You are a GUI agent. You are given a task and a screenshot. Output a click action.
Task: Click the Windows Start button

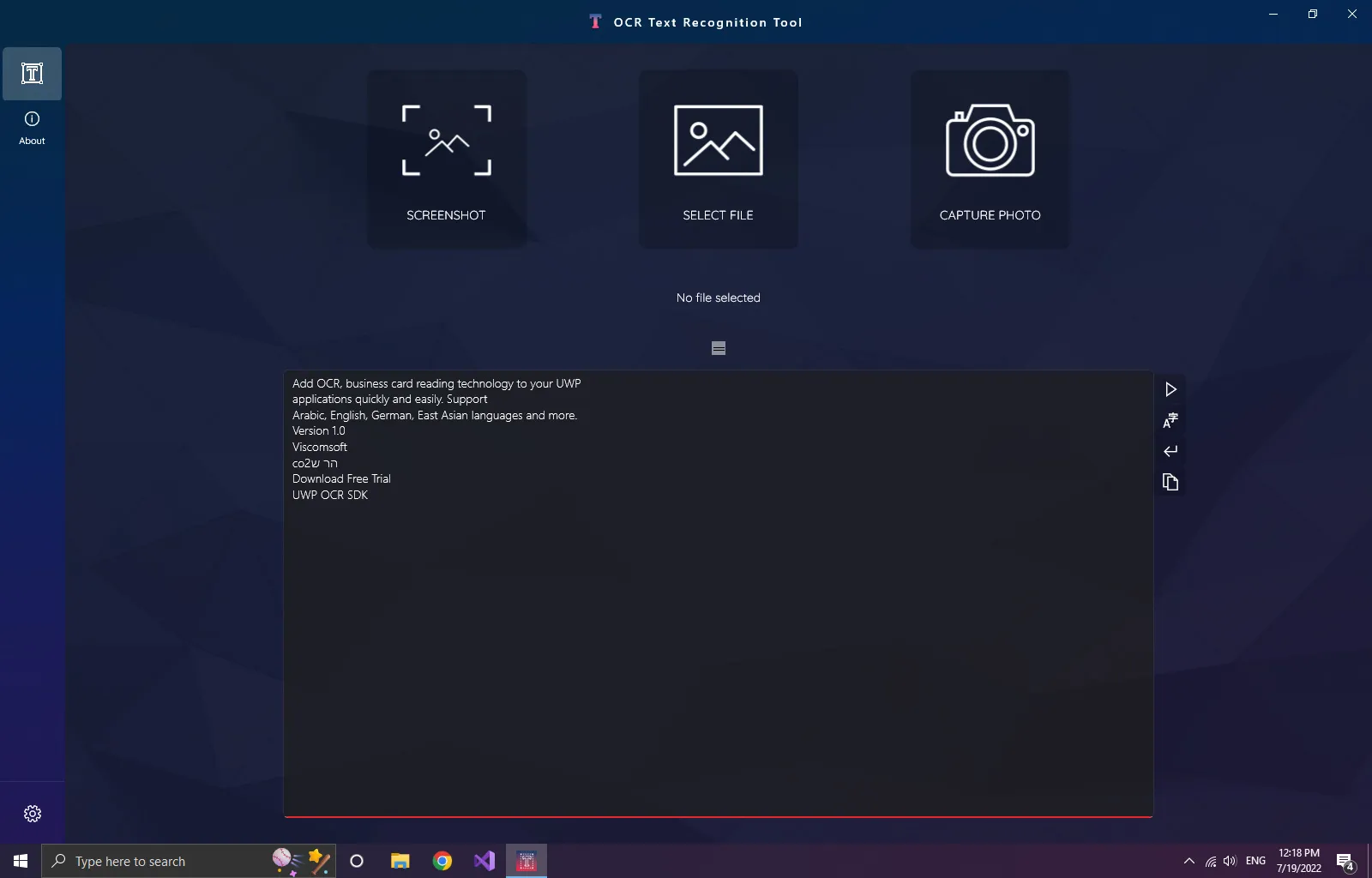coord(21,861)
